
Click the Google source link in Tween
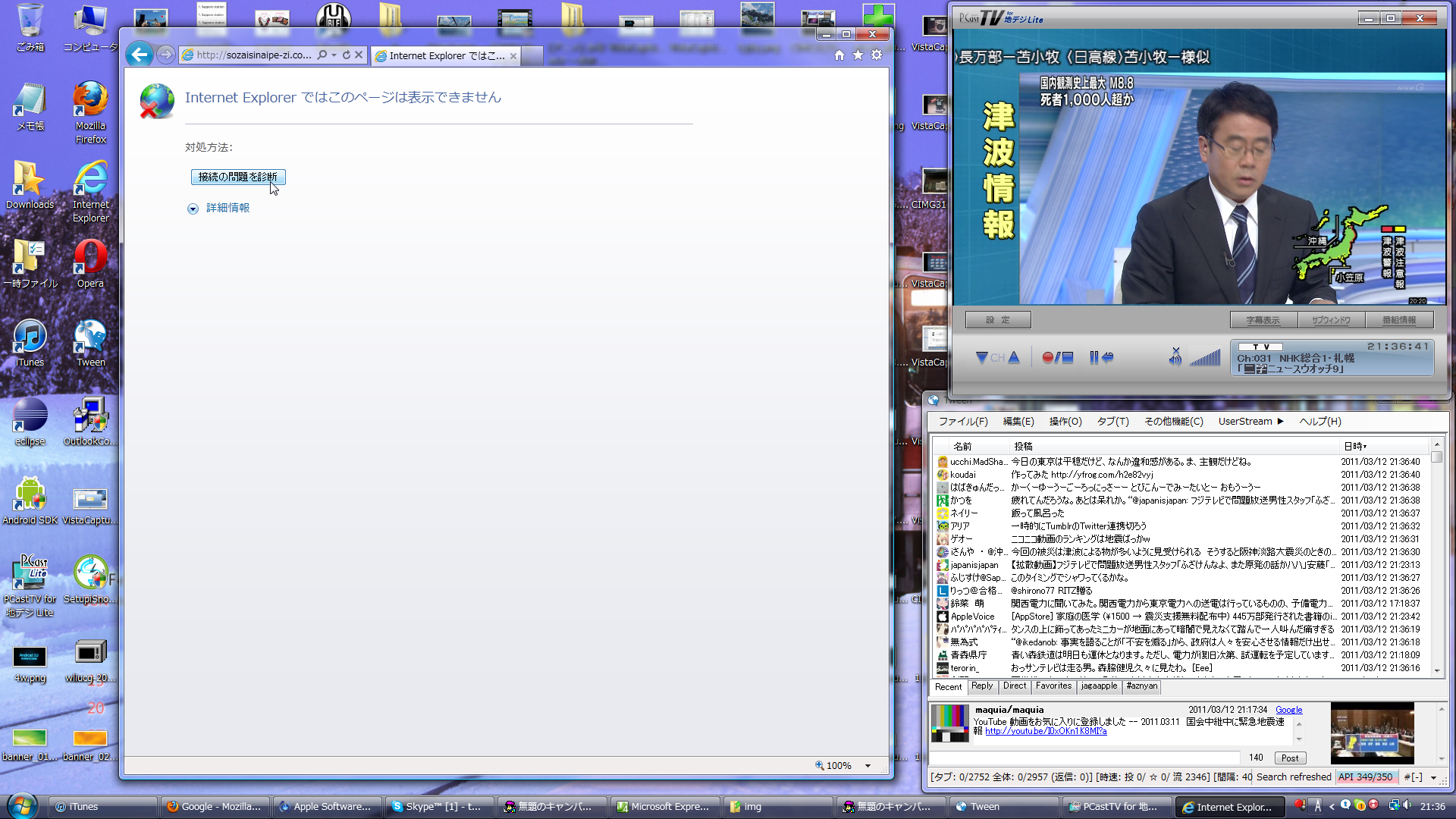pos(1288,710)
